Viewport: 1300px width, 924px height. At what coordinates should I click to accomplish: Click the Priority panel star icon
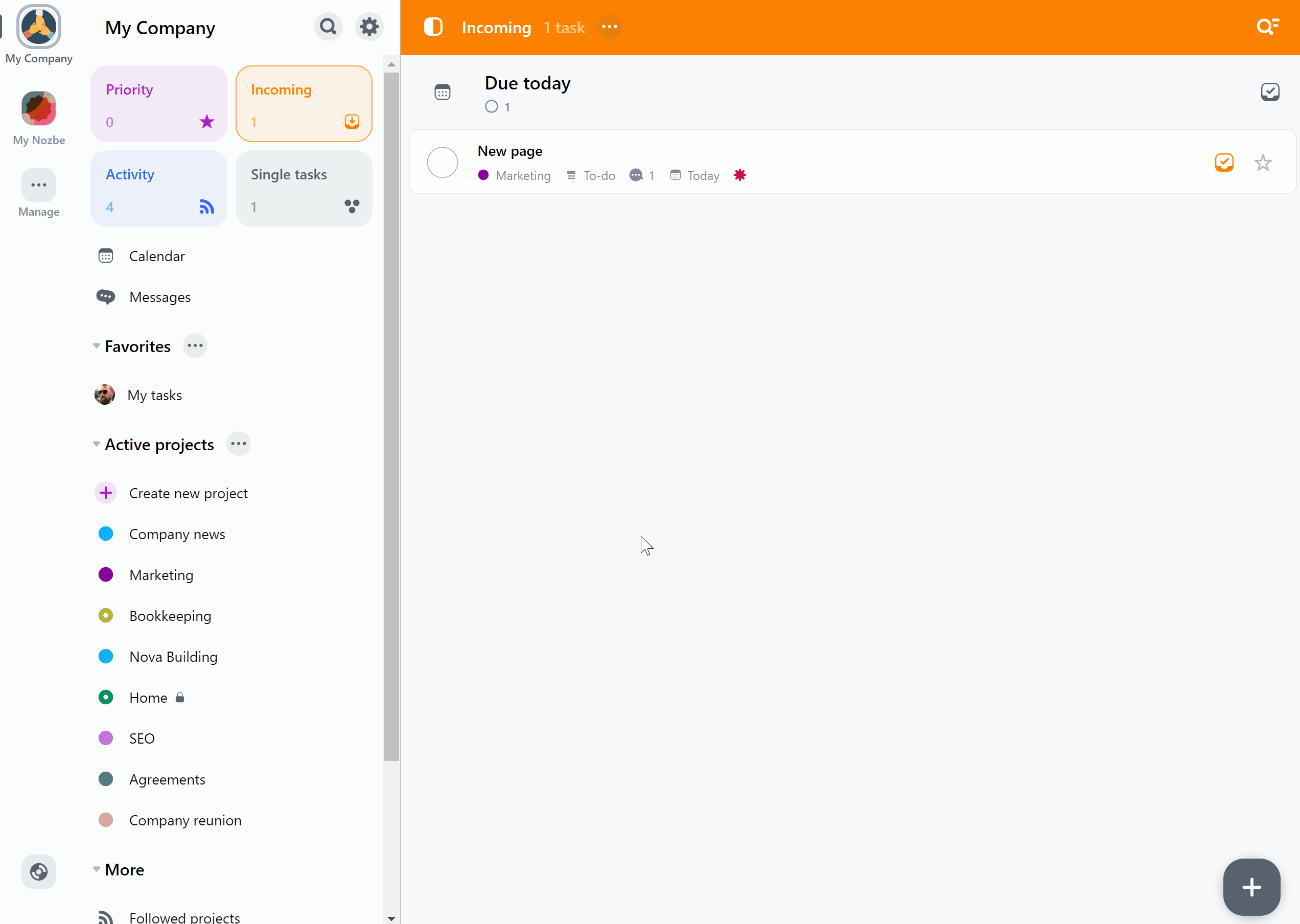click(x=207, y=122)
